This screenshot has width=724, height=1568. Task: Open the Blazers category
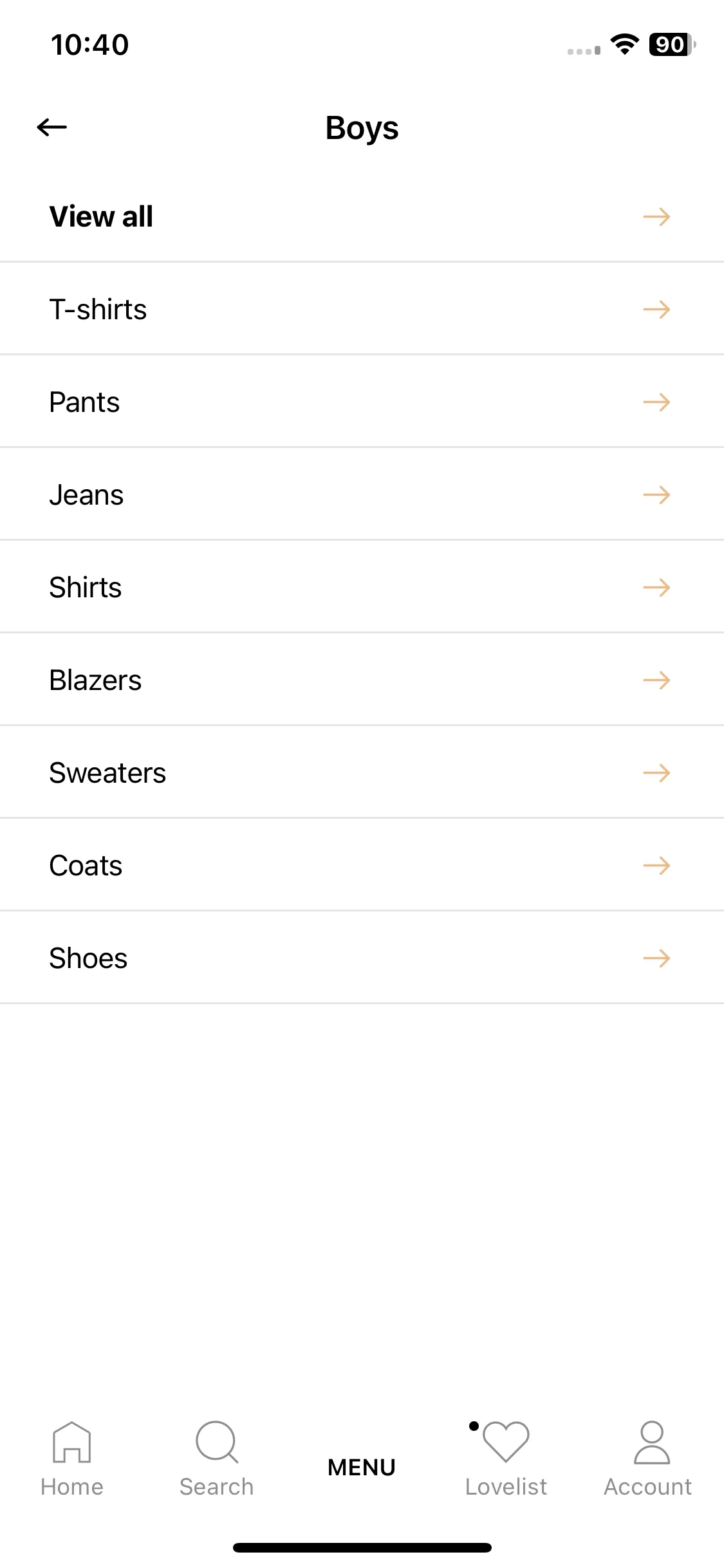tap(362, 680)
